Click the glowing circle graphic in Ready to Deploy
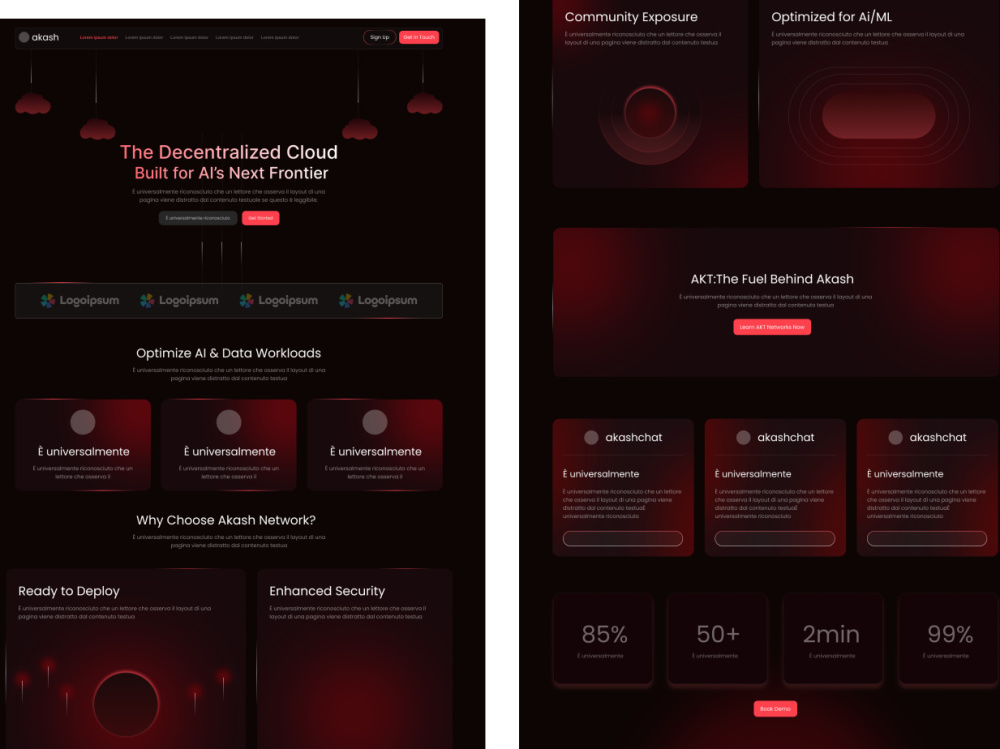1000x749 pixels. (x=126, y=704)
